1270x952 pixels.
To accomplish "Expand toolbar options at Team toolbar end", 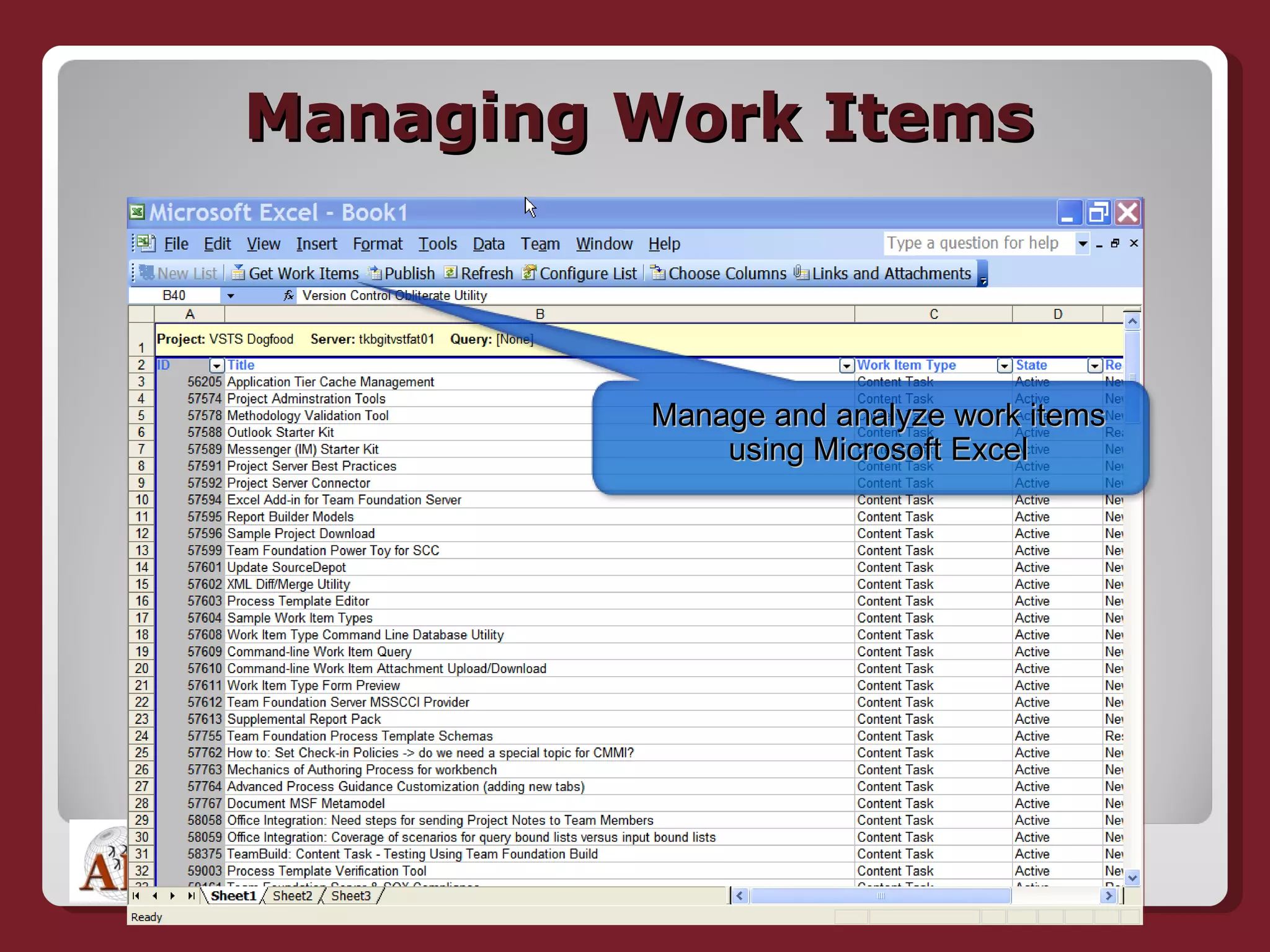I will coord(983,273).
